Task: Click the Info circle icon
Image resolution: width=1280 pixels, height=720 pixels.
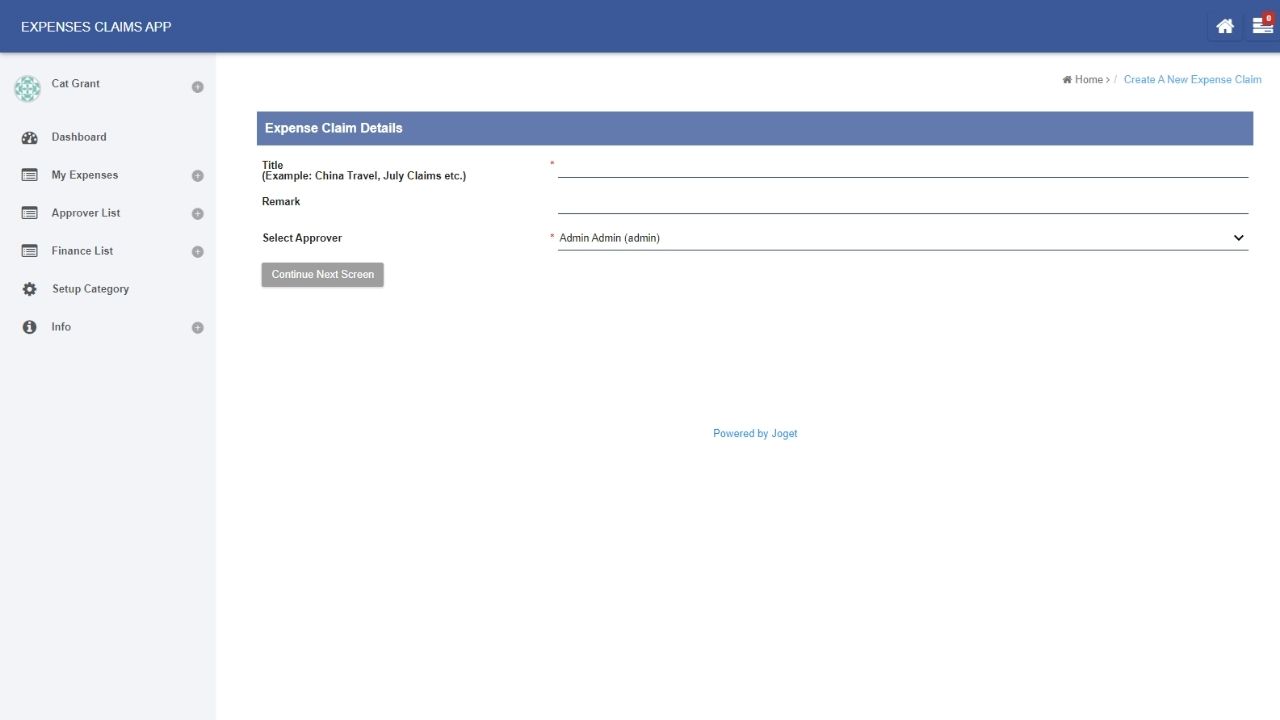Action: tap(29, 327)
